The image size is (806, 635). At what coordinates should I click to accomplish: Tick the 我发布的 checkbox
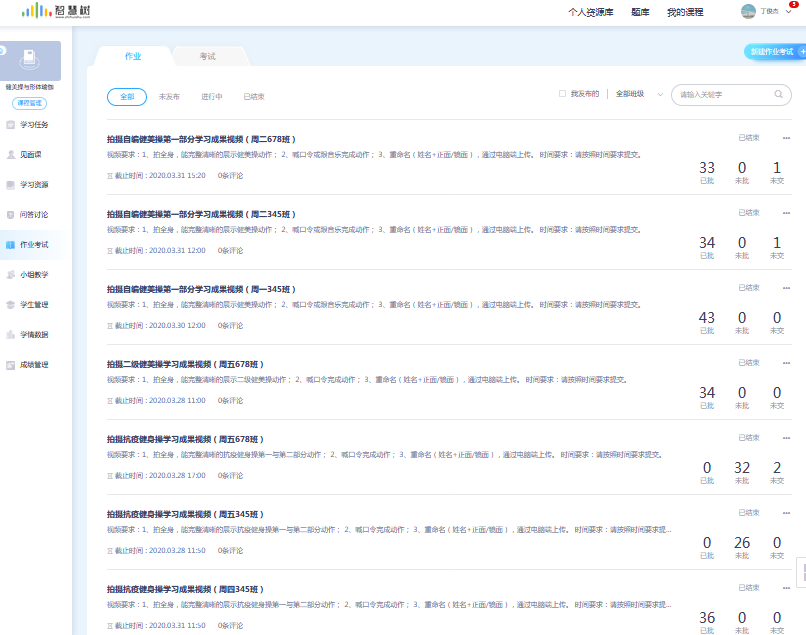pyautogui.click(x=562, y=94)
